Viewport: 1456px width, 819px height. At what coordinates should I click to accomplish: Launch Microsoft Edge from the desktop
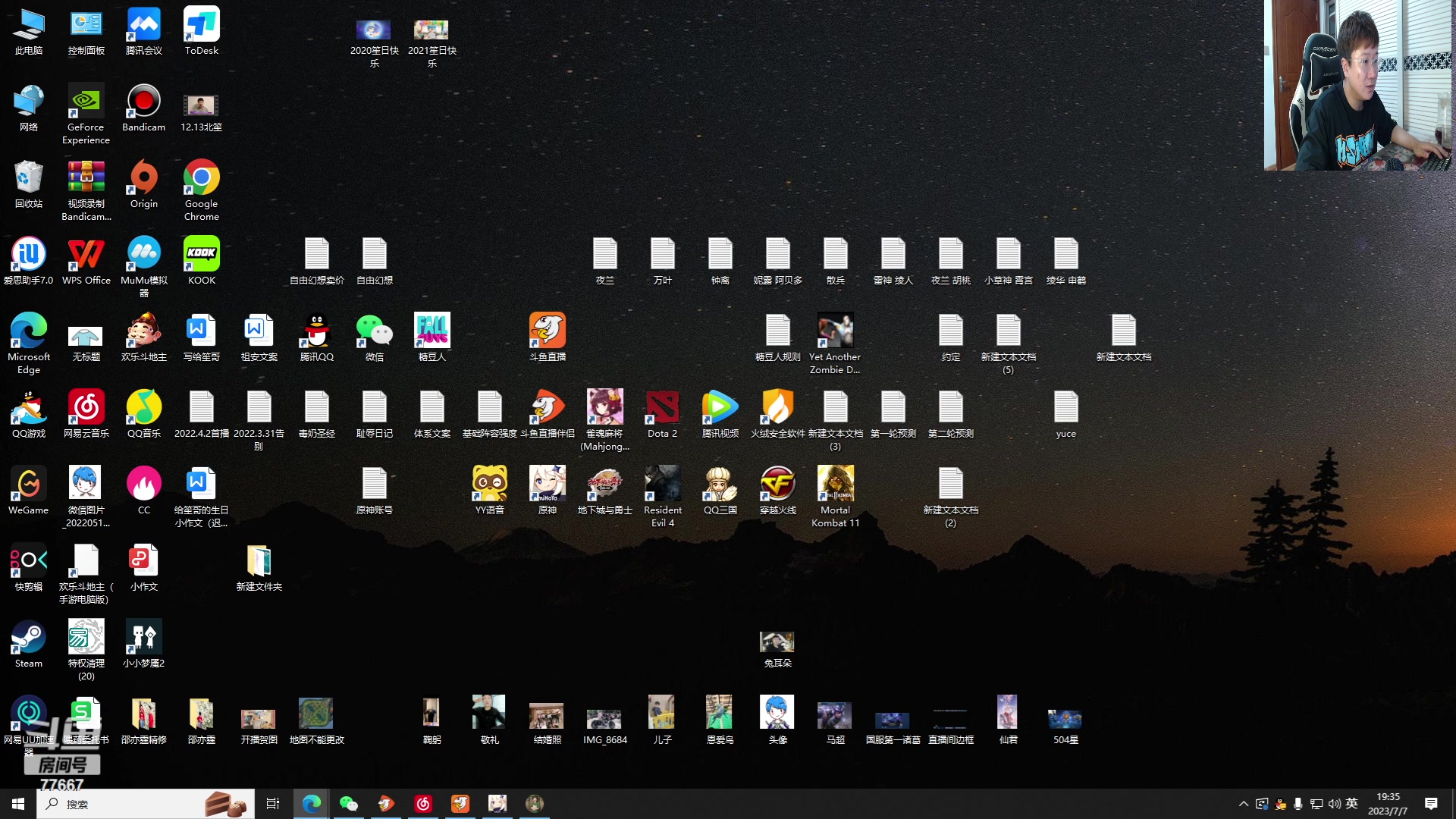(x=29, y=343)
